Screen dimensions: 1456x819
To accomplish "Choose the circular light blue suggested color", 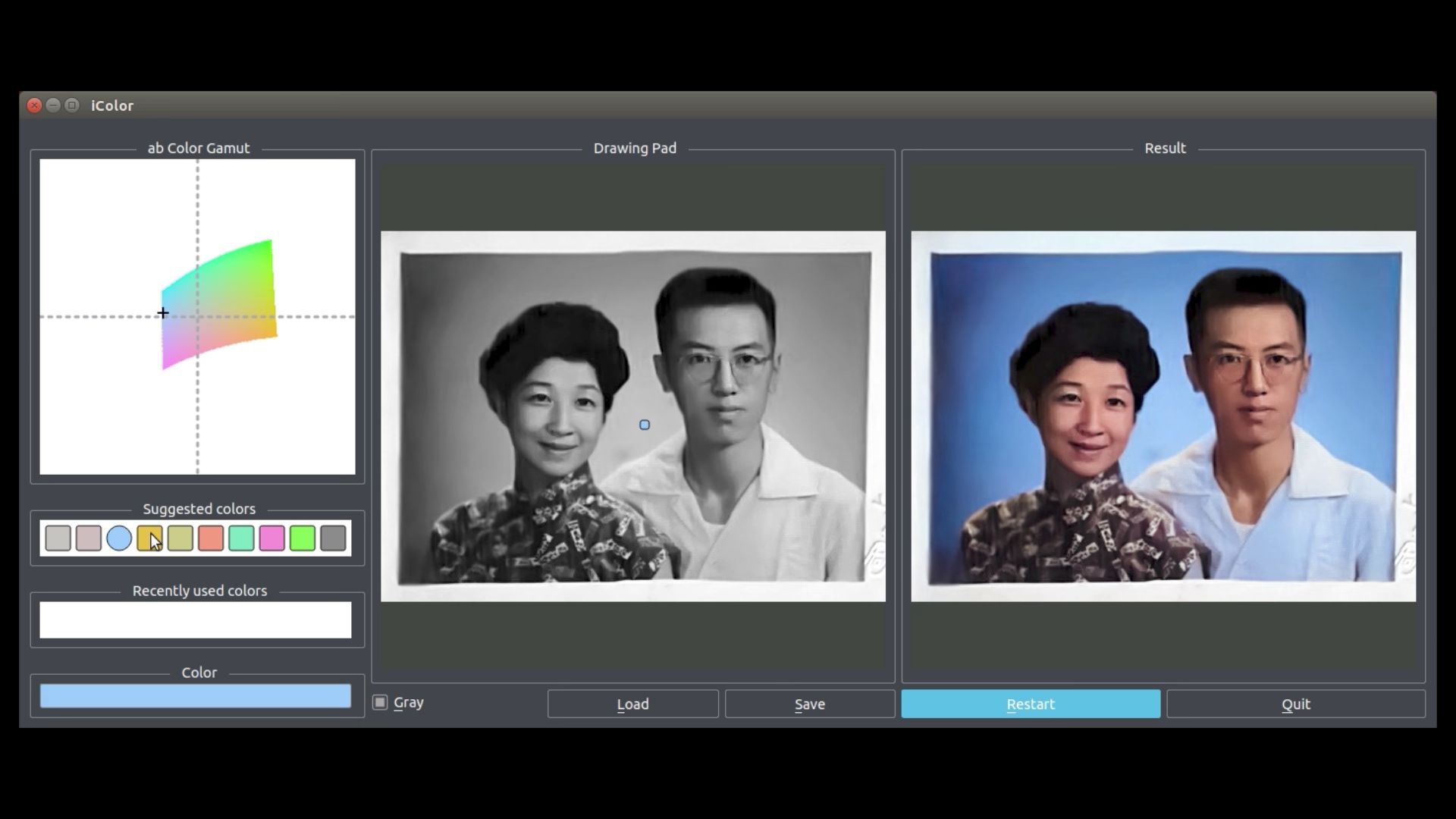I will pos(119,538).
